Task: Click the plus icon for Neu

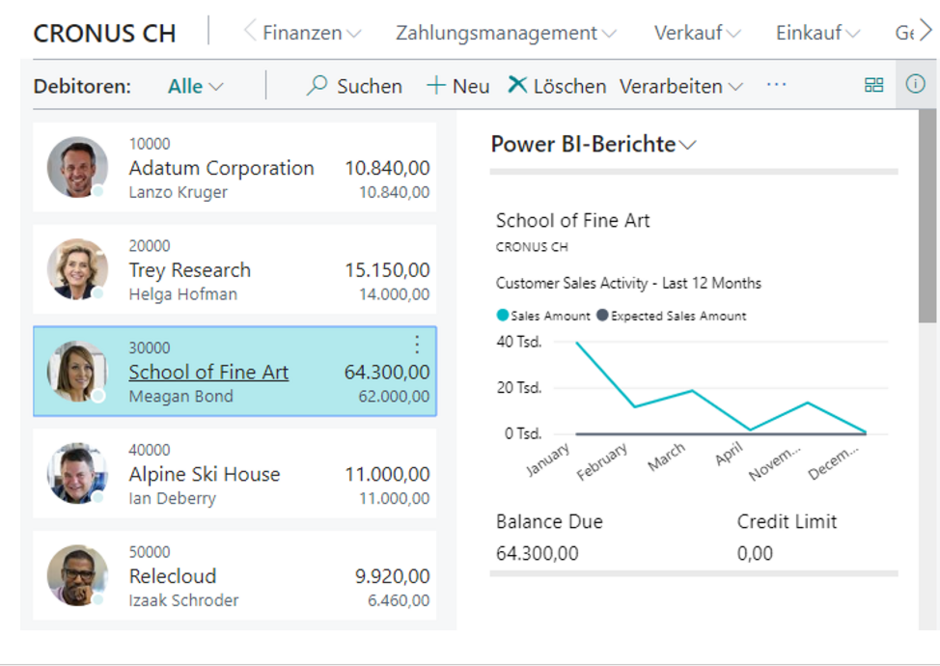Action: tap(436, 86)
